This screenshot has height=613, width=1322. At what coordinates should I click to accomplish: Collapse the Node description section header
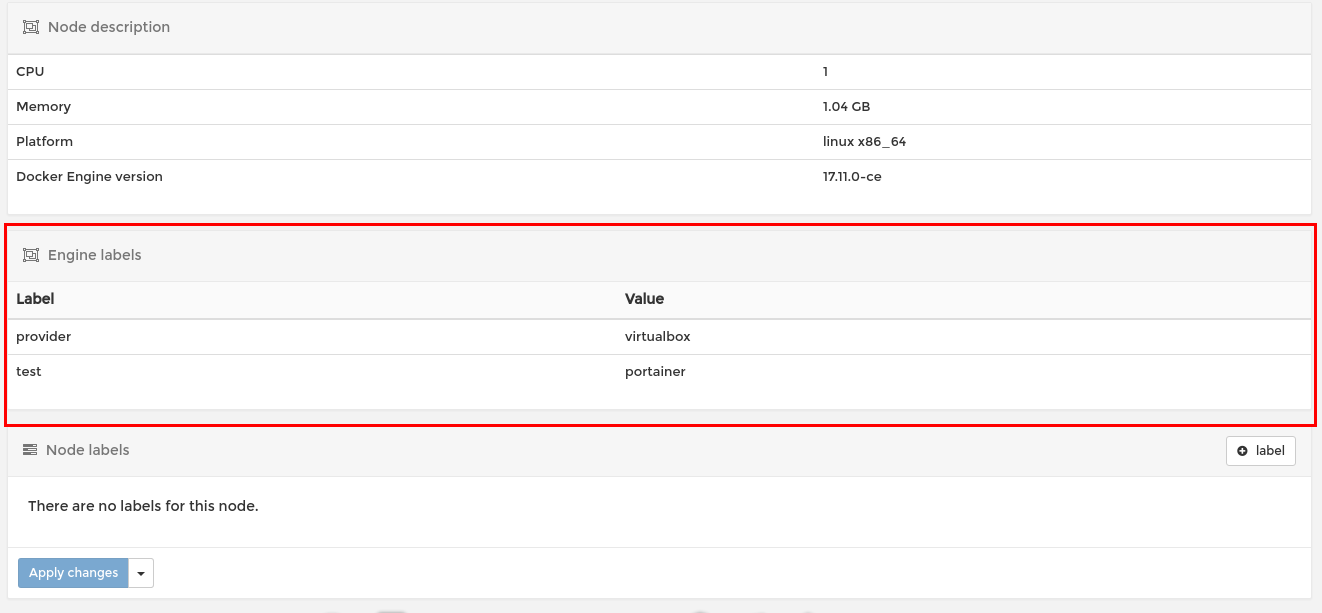tap(109, 27)
